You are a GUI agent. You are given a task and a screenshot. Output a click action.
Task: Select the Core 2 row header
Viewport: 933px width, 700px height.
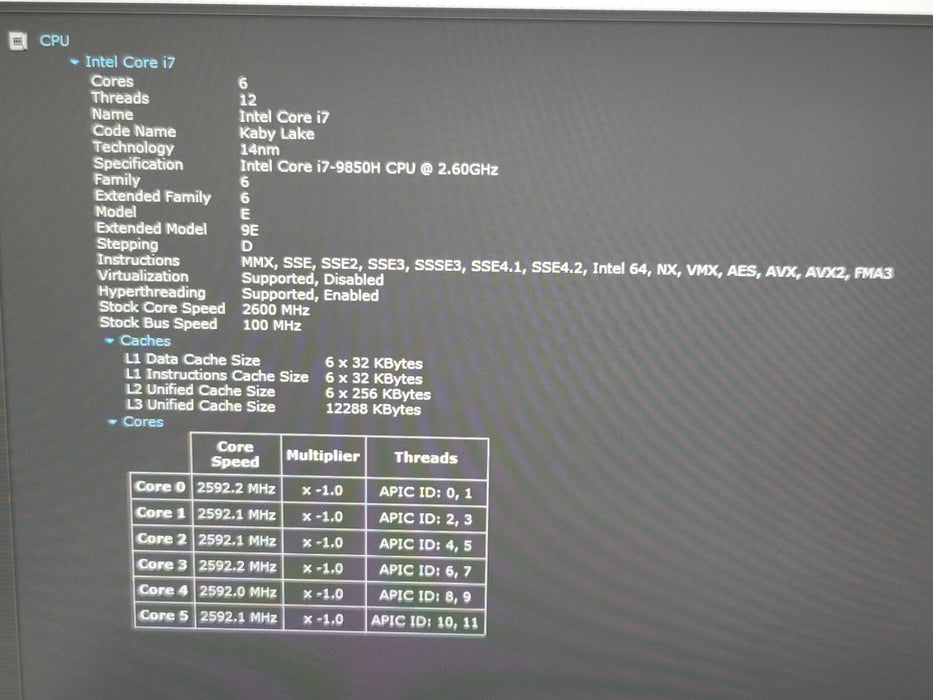click(162, 539)
